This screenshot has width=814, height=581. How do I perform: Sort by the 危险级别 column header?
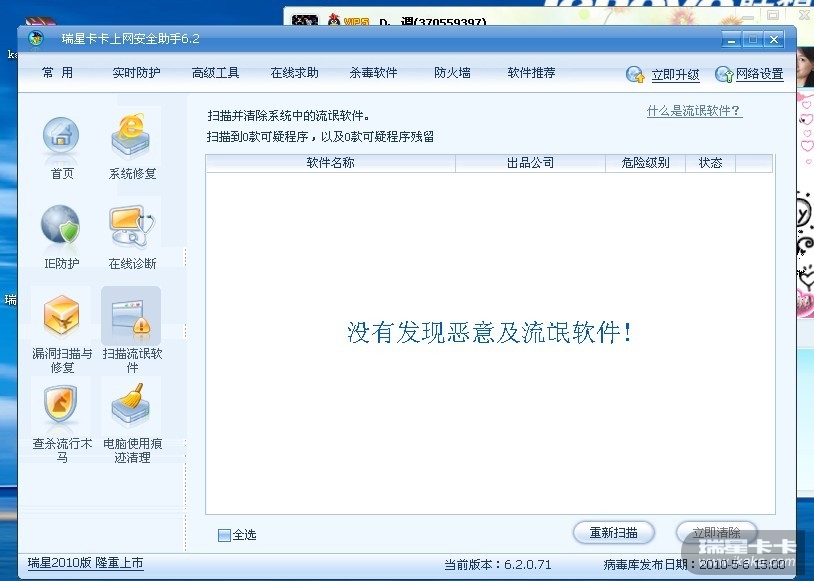645,163
